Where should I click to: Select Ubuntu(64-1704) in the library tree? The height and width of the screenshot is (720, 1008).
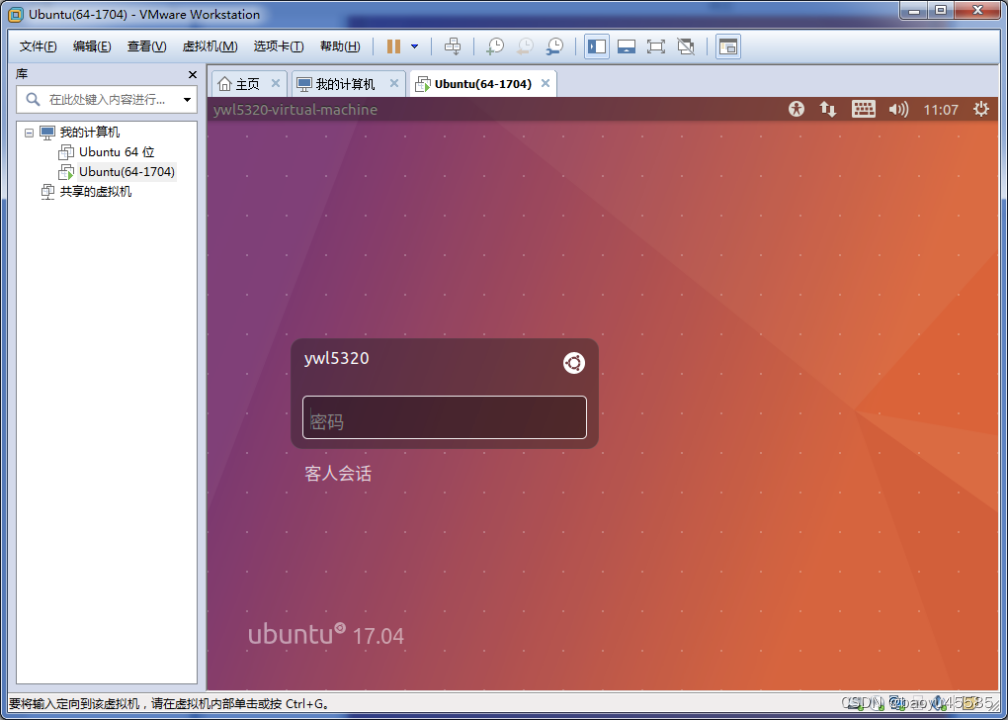[127, 172]
